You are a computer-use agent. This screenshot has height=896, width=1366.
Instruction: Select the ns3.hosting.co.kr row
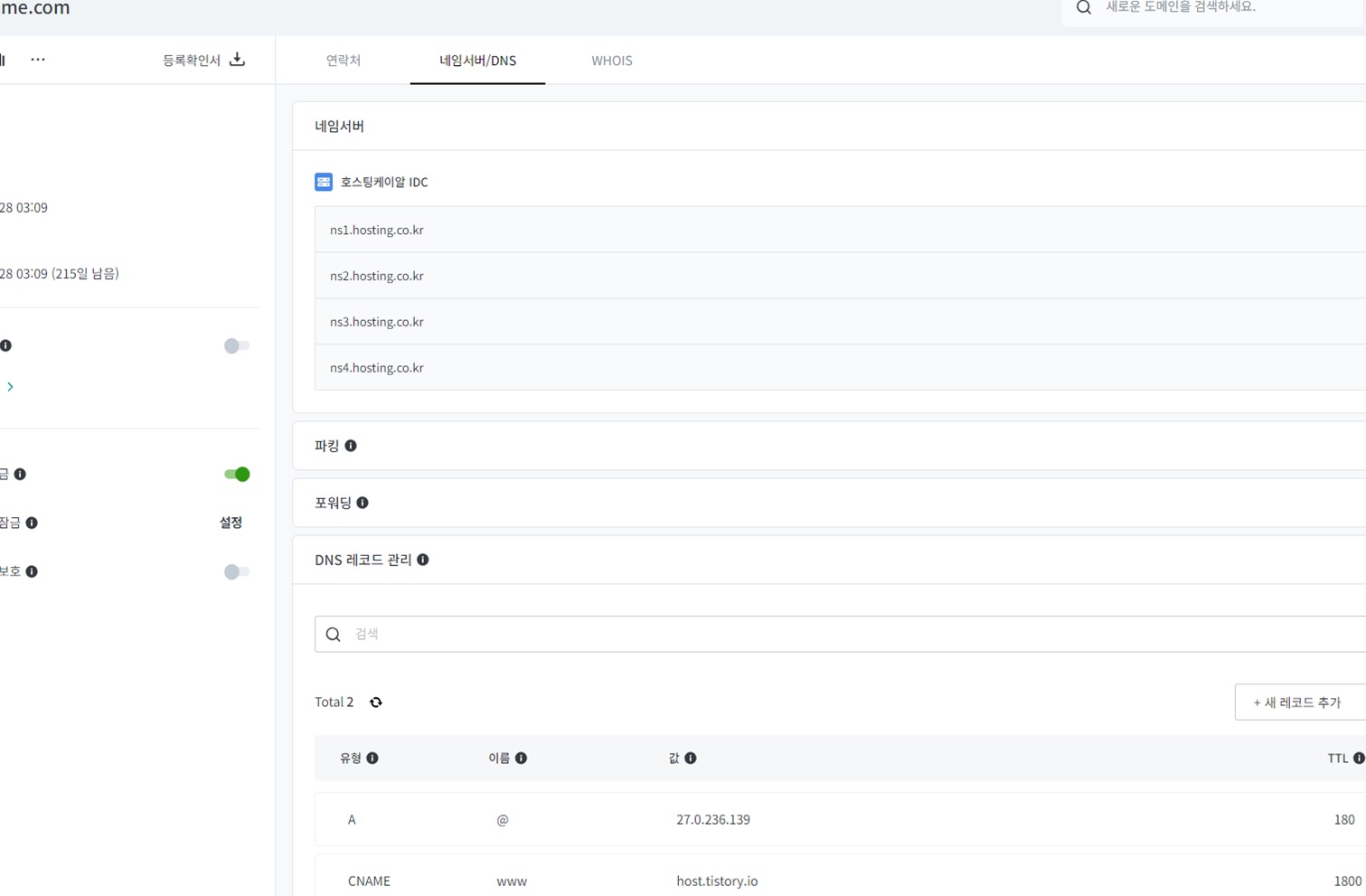pos(840,322)
